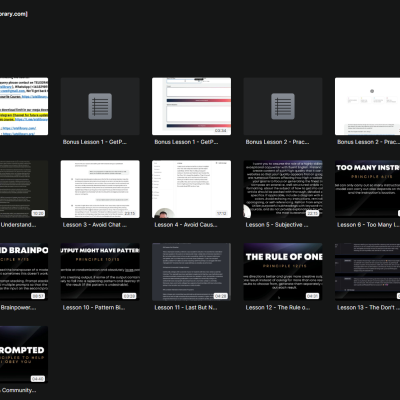400x400 pixels.
Task: Open the Prompted Community video thumbnail (04:40)
Action: (24, 354)
